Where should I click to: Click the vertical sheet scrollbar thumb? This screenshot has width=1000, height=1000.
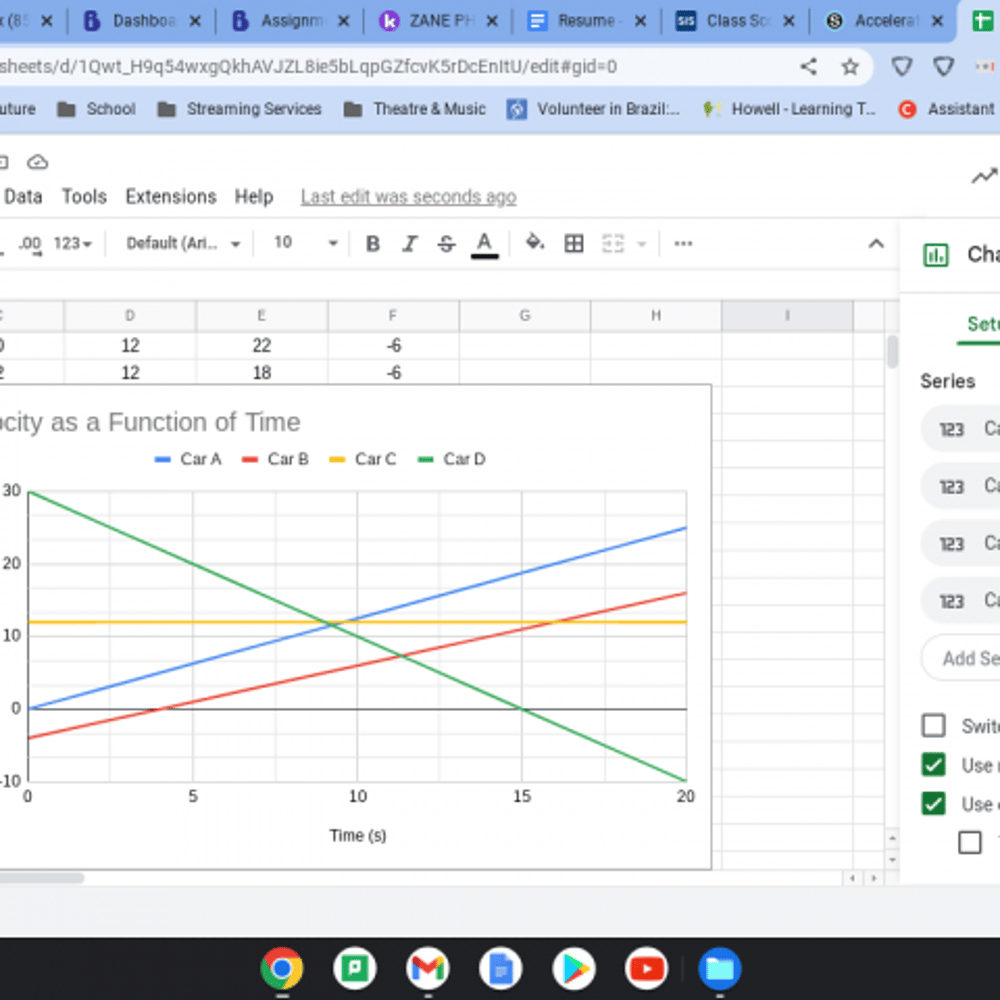coord(892,351)
